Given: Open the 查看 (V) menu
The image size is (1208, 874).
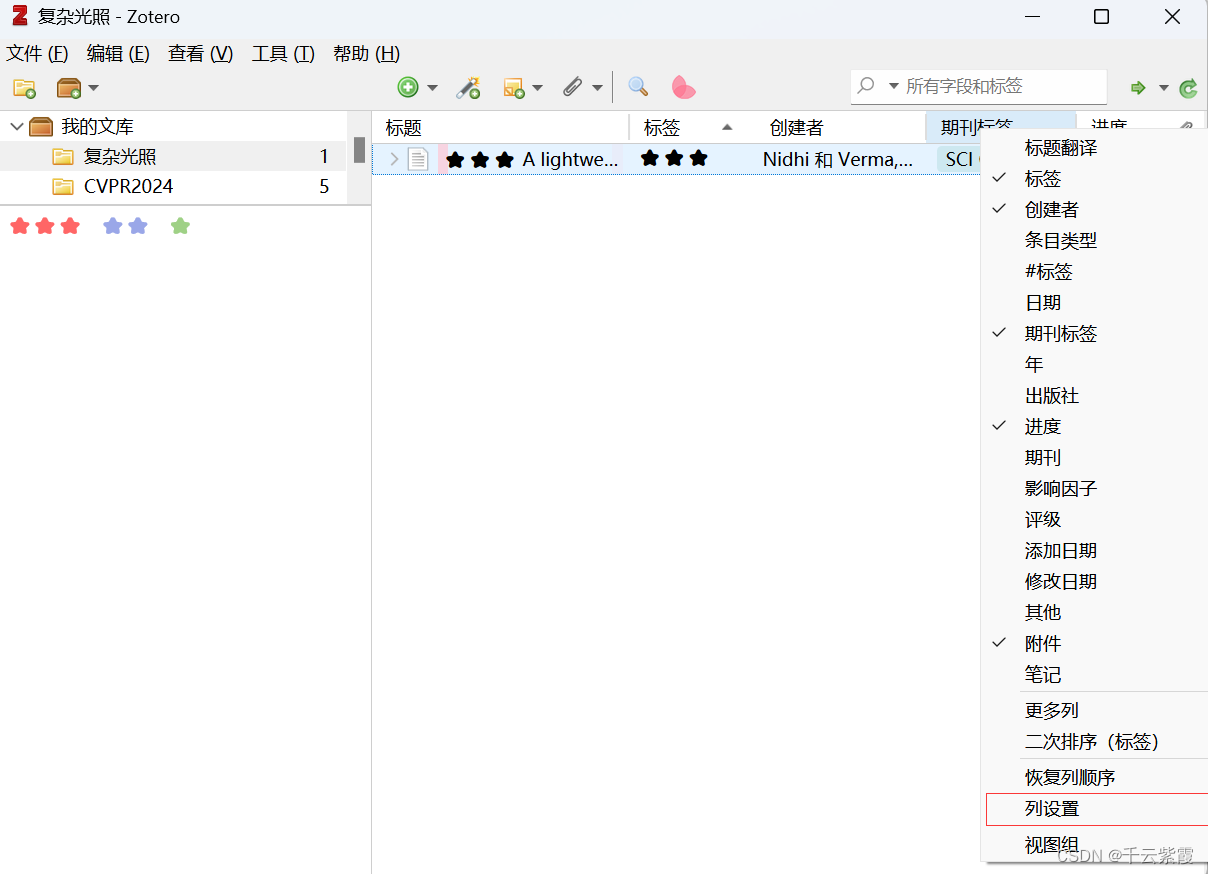Looking at the screenshot, I should (200, 54).
